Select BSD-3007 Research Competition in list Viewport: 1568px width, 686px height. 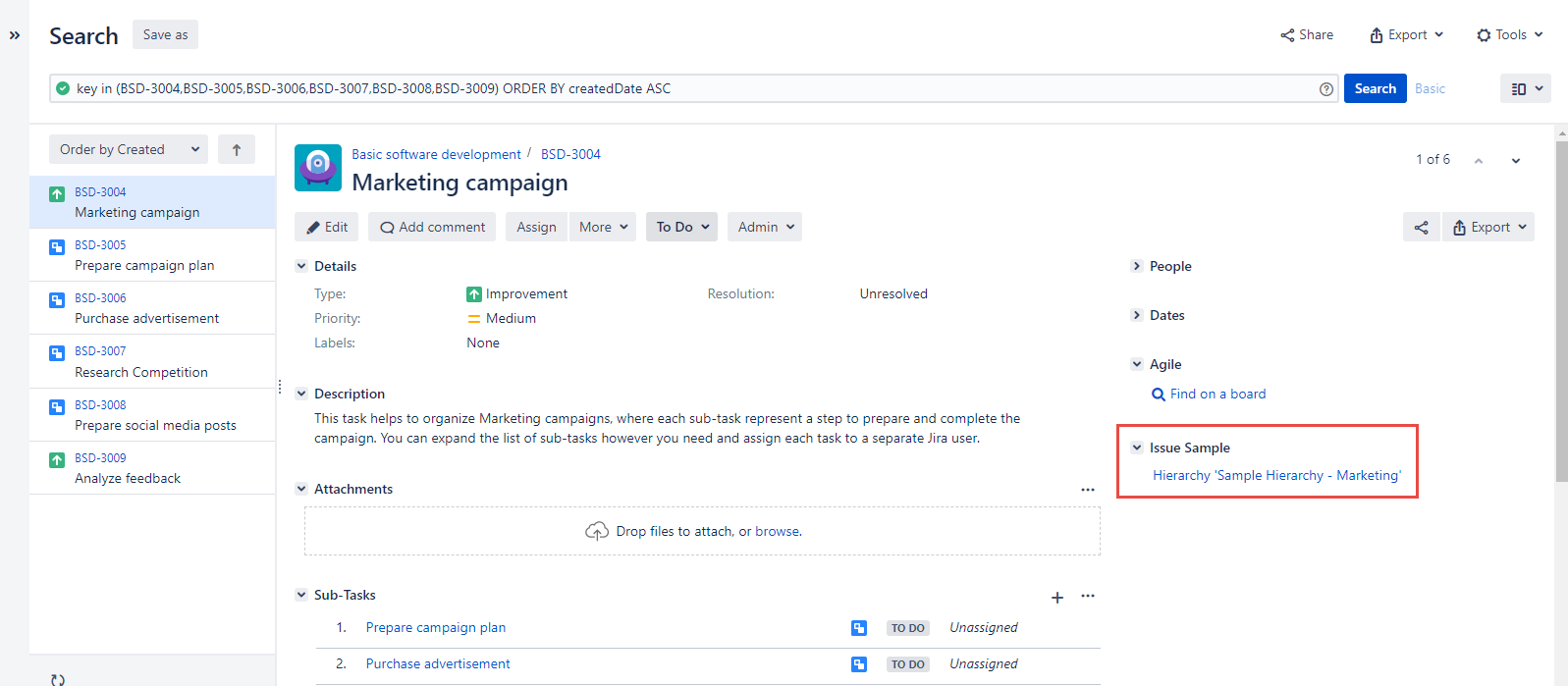pos(140,362)
